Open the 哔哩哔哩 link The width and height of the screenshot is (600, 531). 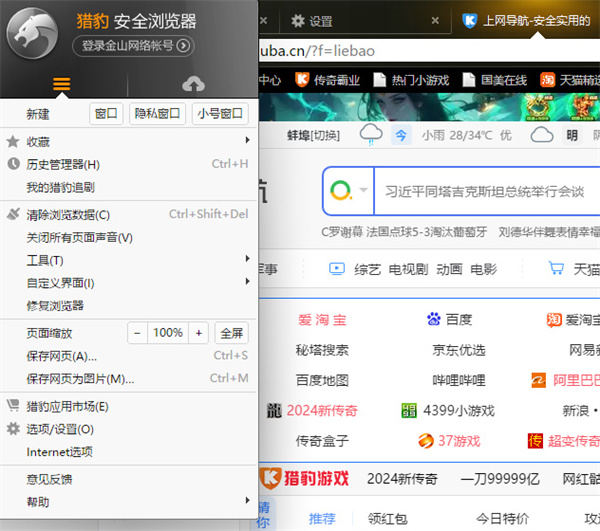point(459,380)
